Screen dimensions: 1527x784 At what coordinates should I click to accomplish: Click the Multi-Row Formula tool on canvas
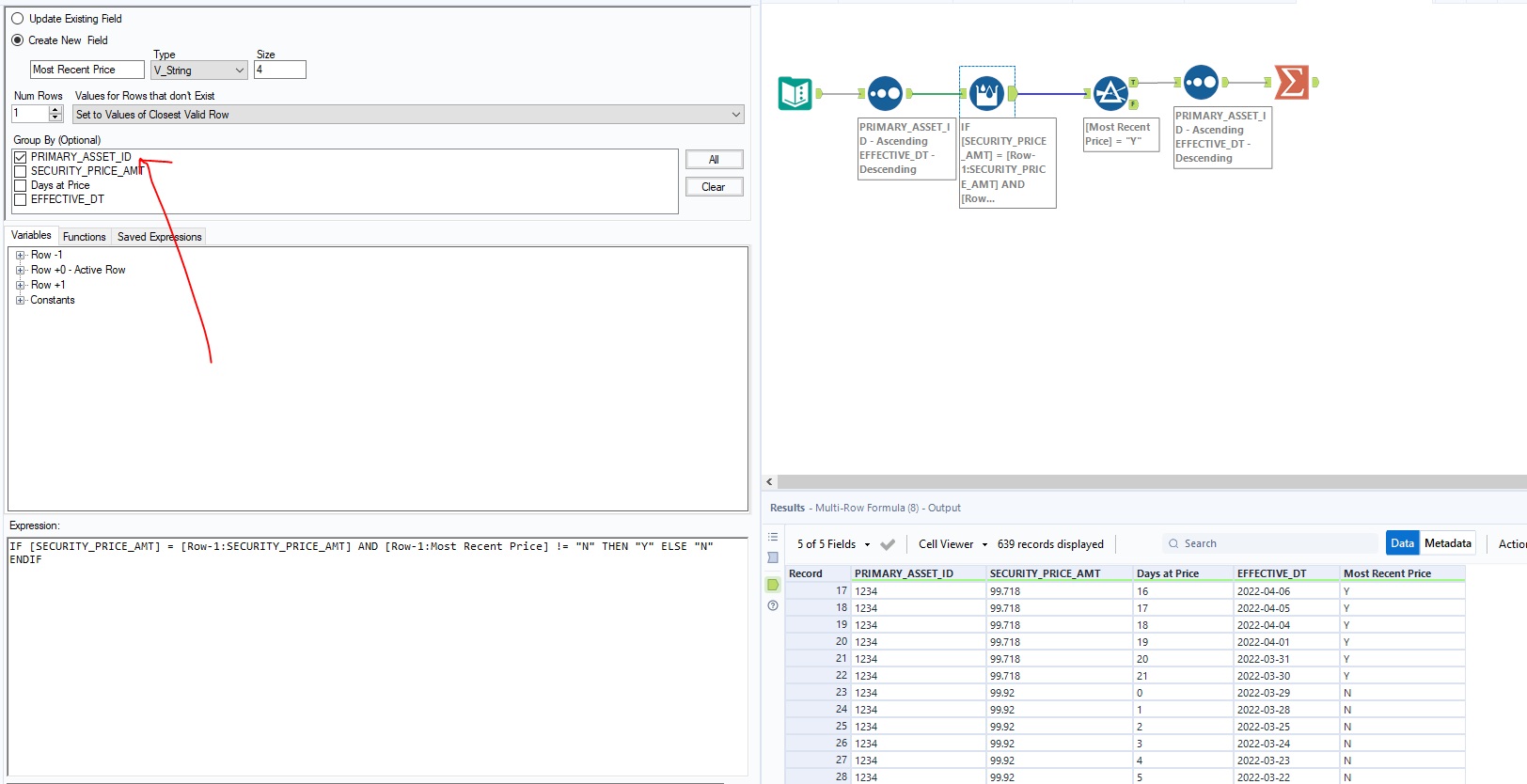tap(985, 93)
